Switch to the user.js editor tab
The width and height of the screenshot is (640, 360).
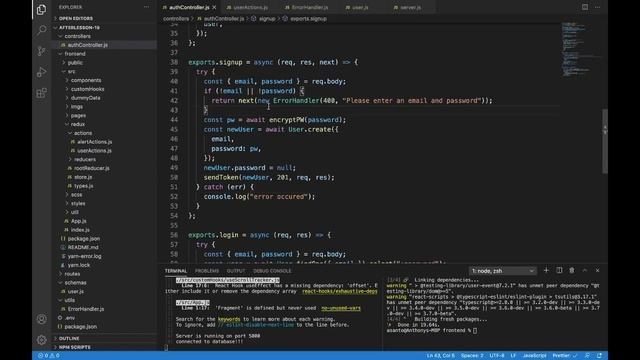click(360, 7)
